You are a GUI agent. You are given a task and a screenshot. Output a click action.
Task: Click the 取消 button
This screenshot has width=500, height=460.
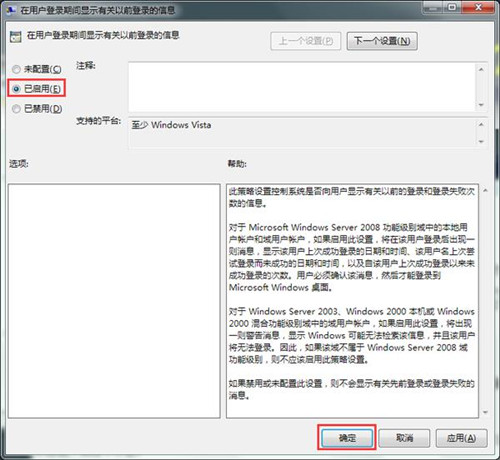click(404, 438)
